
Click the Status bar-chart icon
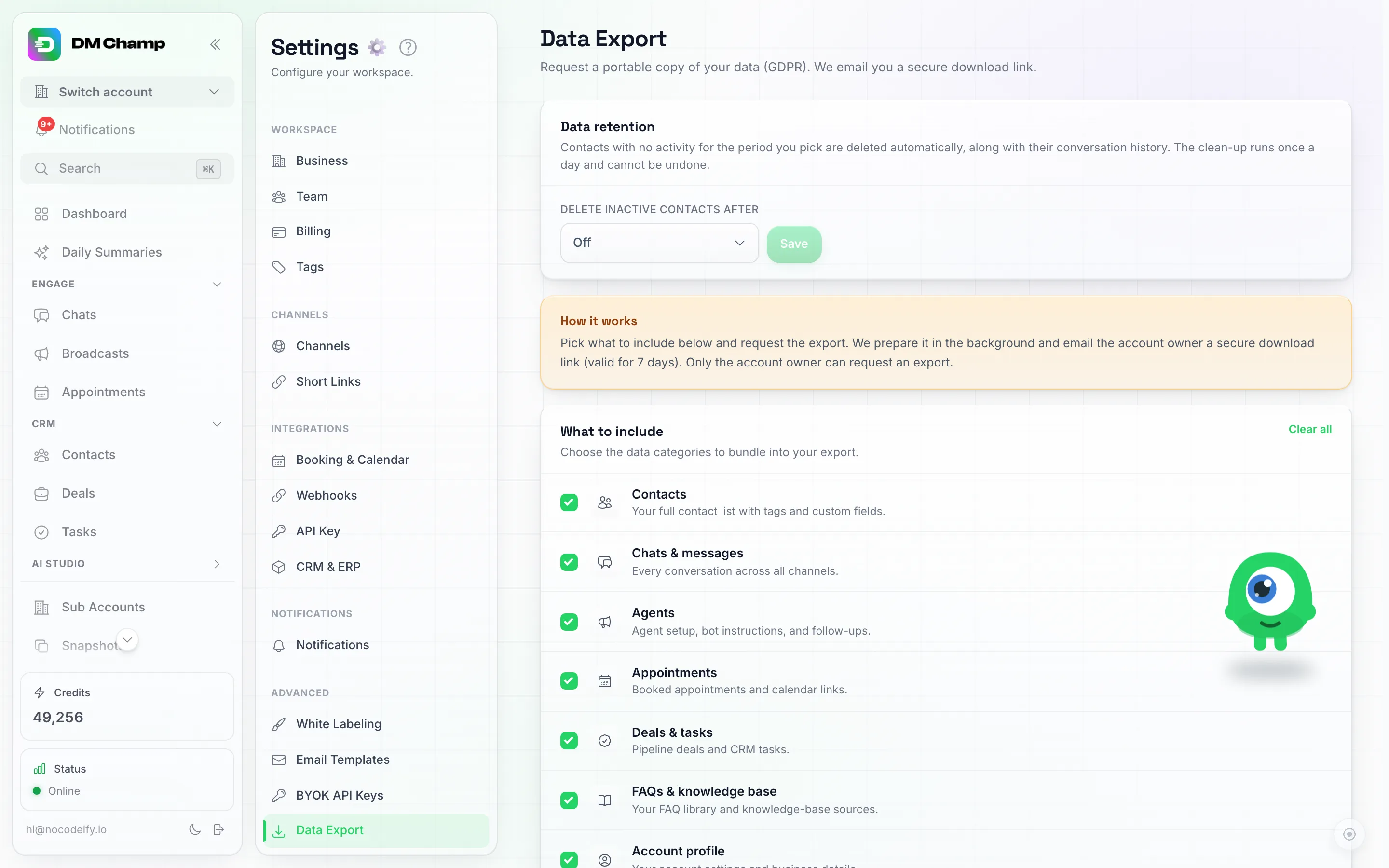coord(40,769)
